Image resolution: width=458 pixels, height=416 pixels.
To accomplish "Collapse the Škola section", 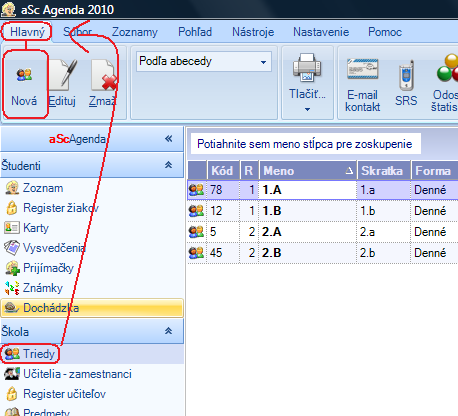I will (169, 331).
